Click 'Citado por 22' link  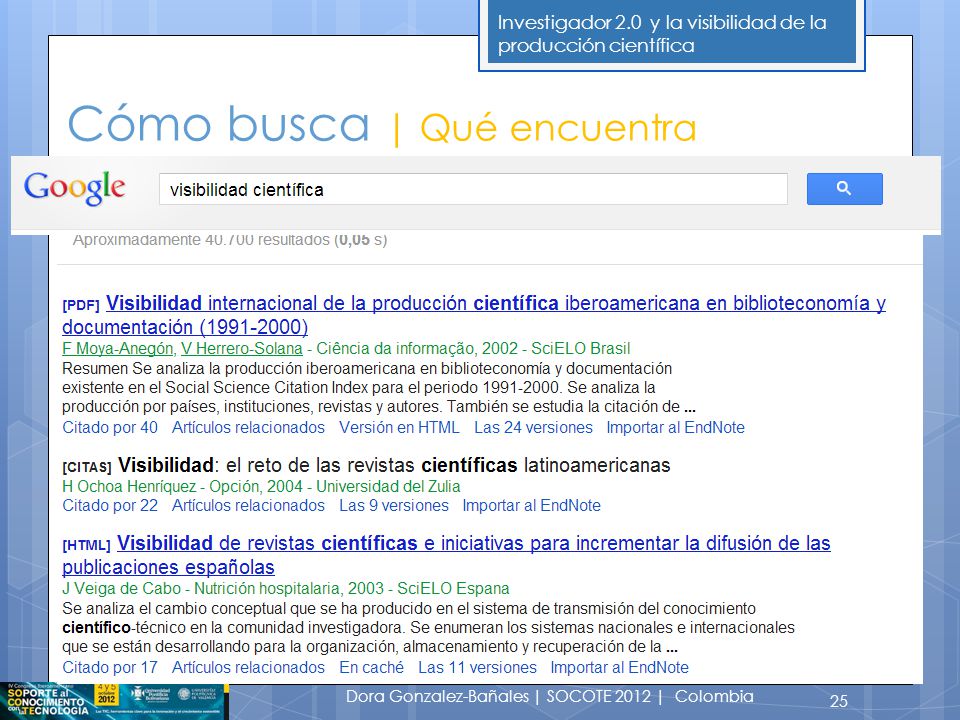[x=110, y=505]
